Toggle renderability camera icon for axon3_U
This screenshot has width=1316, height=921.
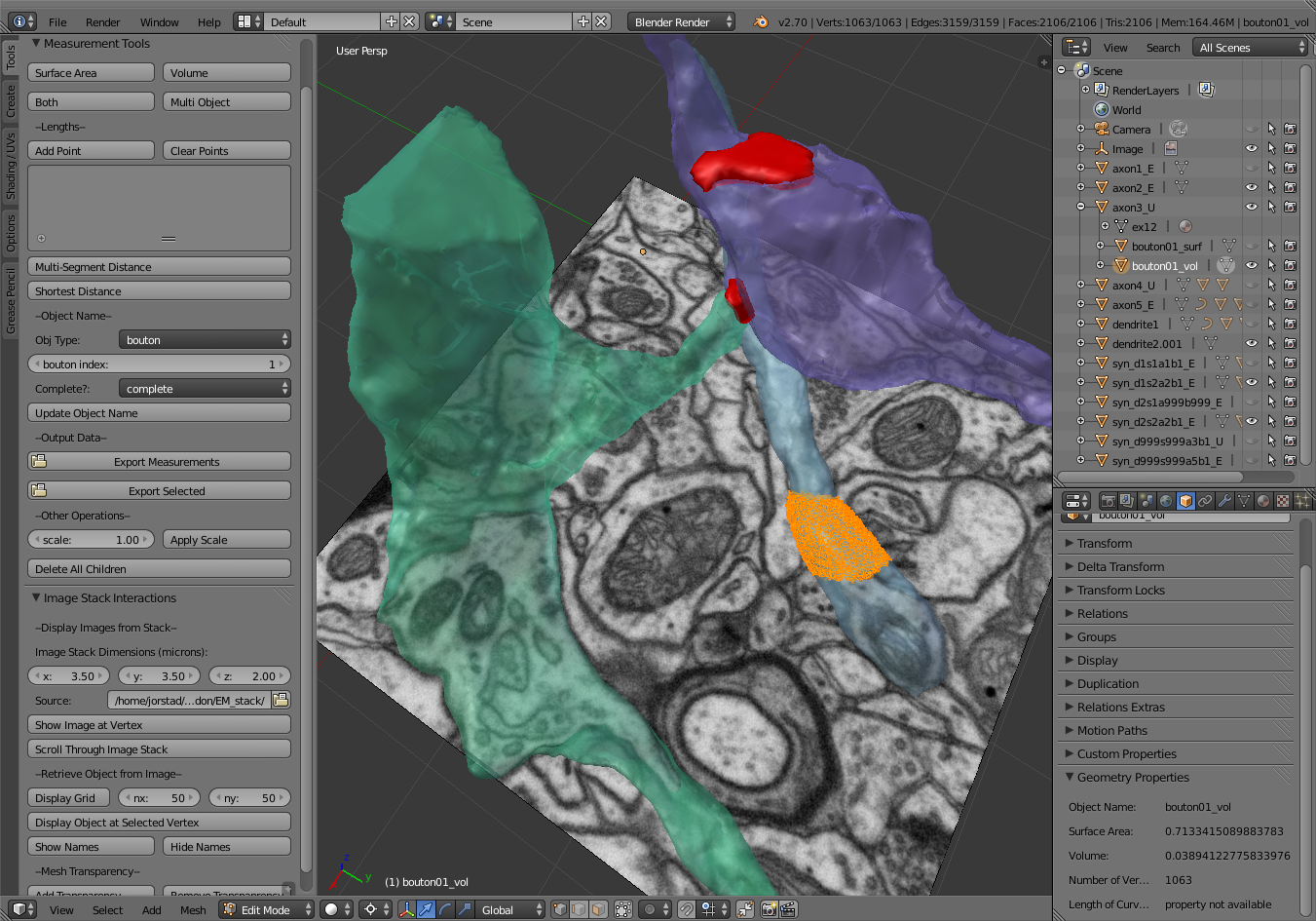pyautogui.click(x=1290, y=207)
